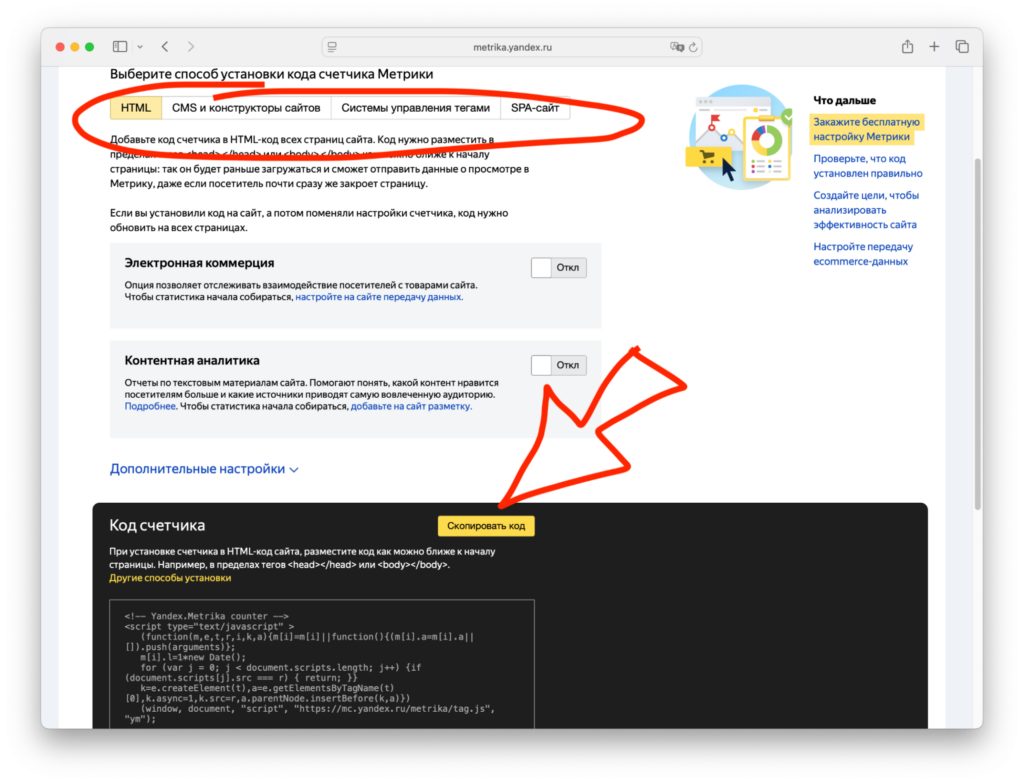
Task: Open the sidebar options chevron
Action: tap(140, 47)
